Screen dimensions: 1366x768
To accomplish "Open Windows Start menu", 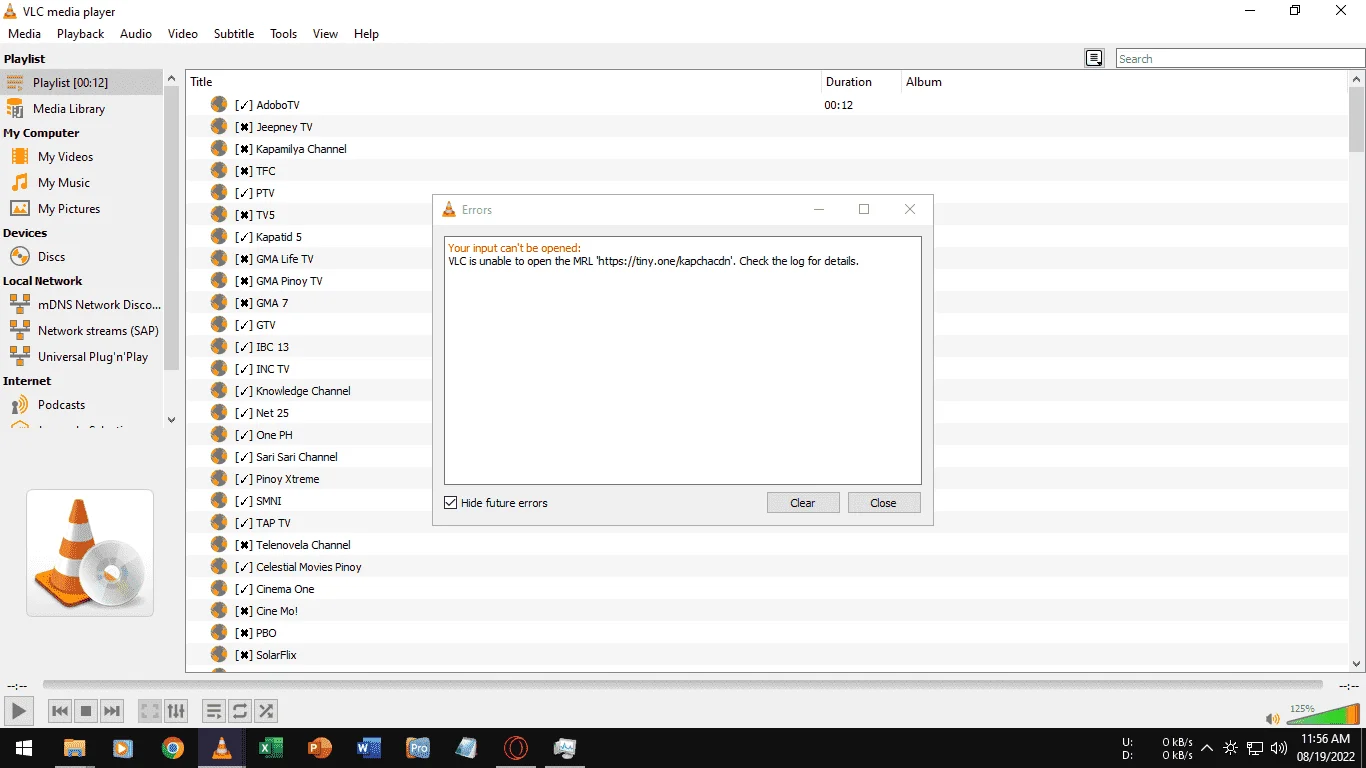I will [23, 747].
